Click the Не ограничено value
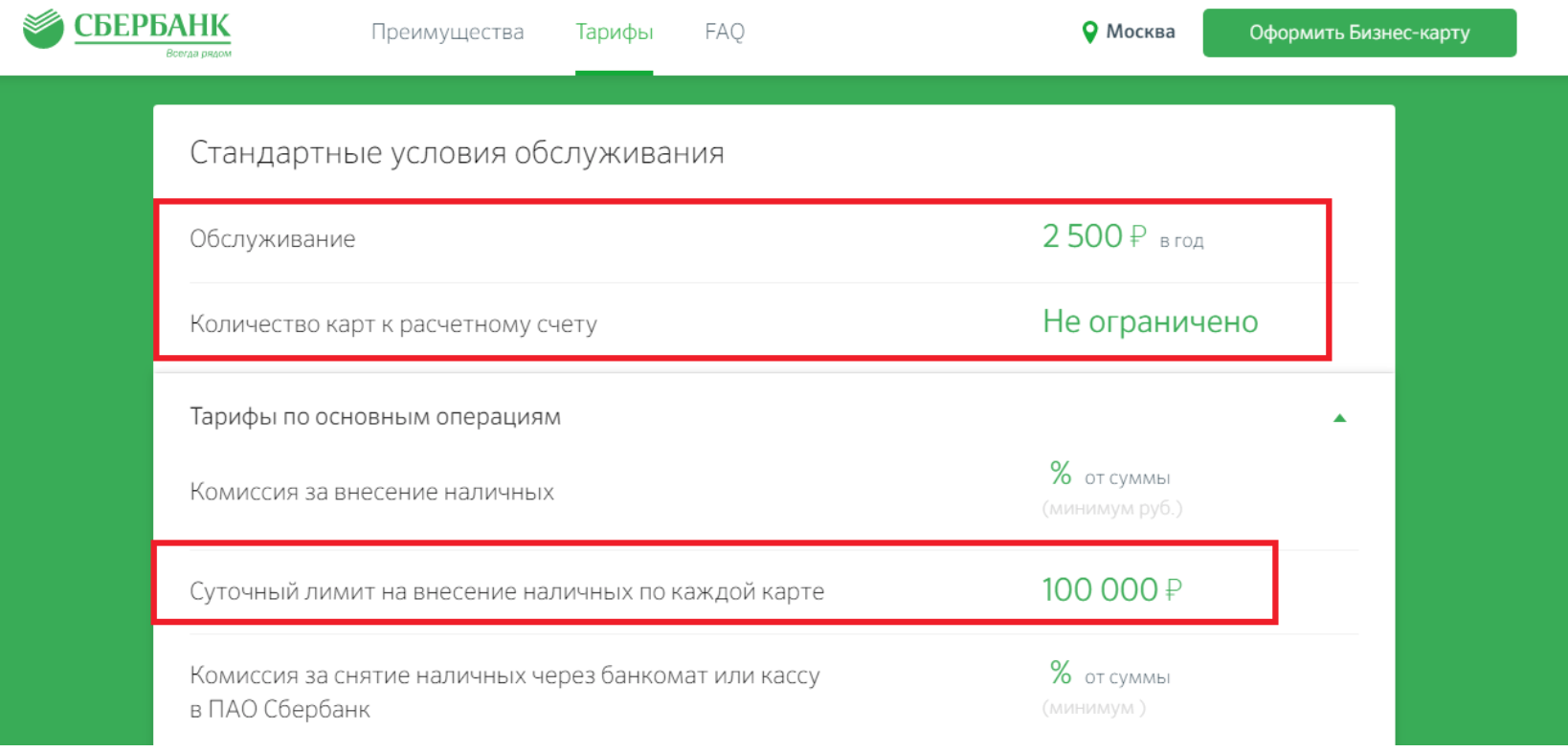 point(1150,322)
